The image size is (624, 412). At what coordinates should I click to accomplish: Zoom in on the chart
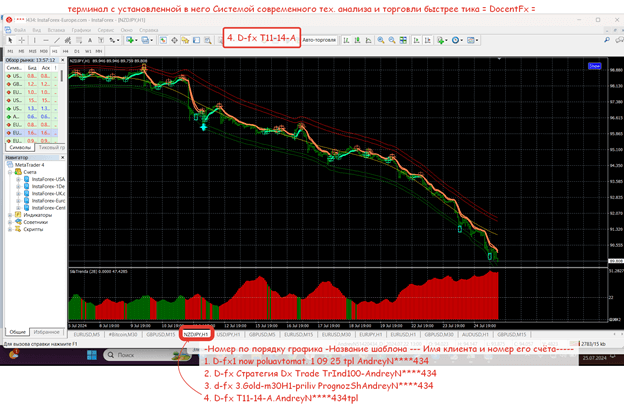[x=381, y=40]
